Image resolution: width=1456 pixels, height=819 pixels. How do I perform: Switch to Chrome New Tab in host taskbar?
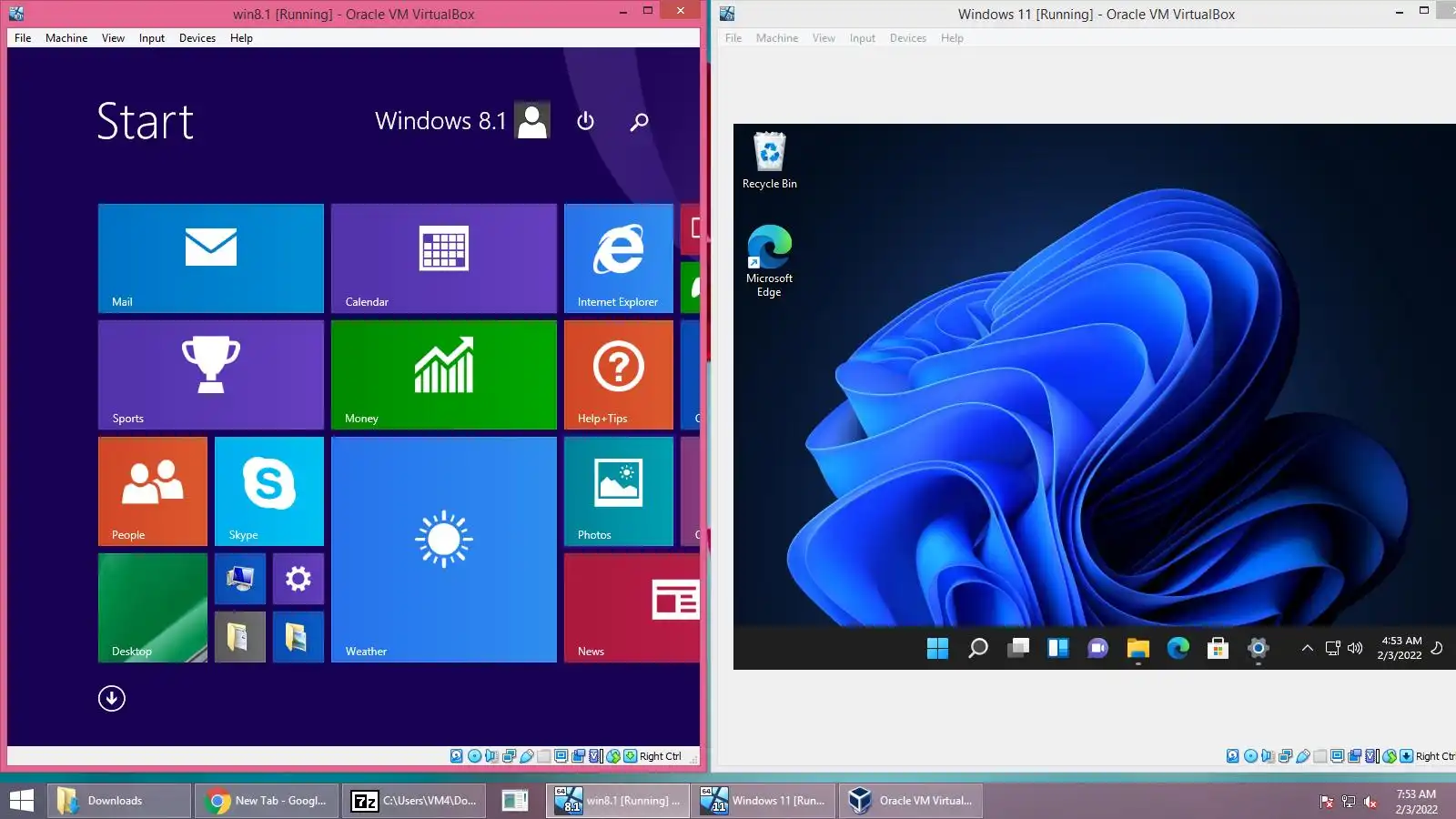[x=267, y=801]
